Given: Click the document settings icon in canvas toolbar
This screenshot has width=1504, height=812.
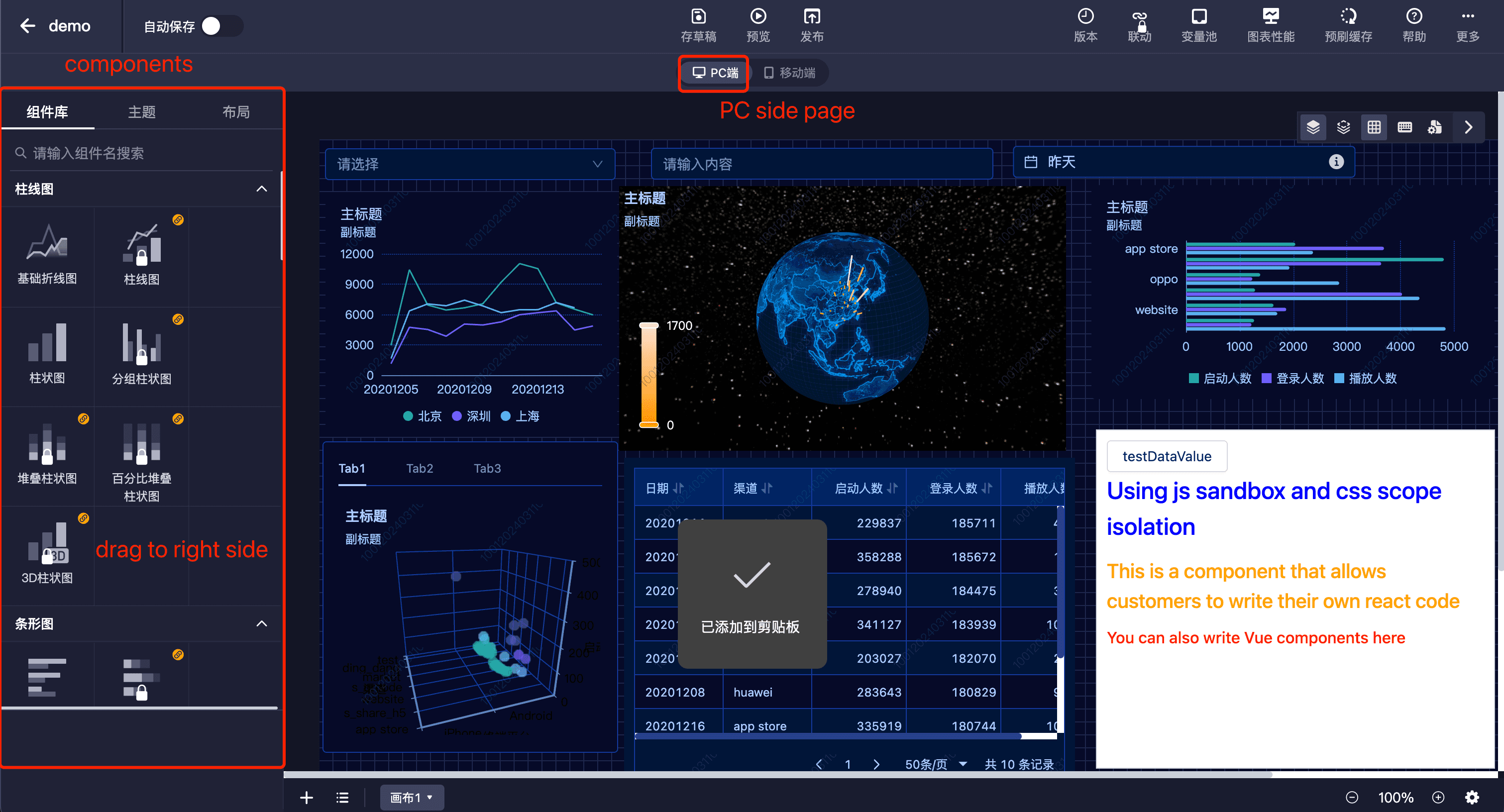Looking at the screenshot, I should (x=1435, y=127).
